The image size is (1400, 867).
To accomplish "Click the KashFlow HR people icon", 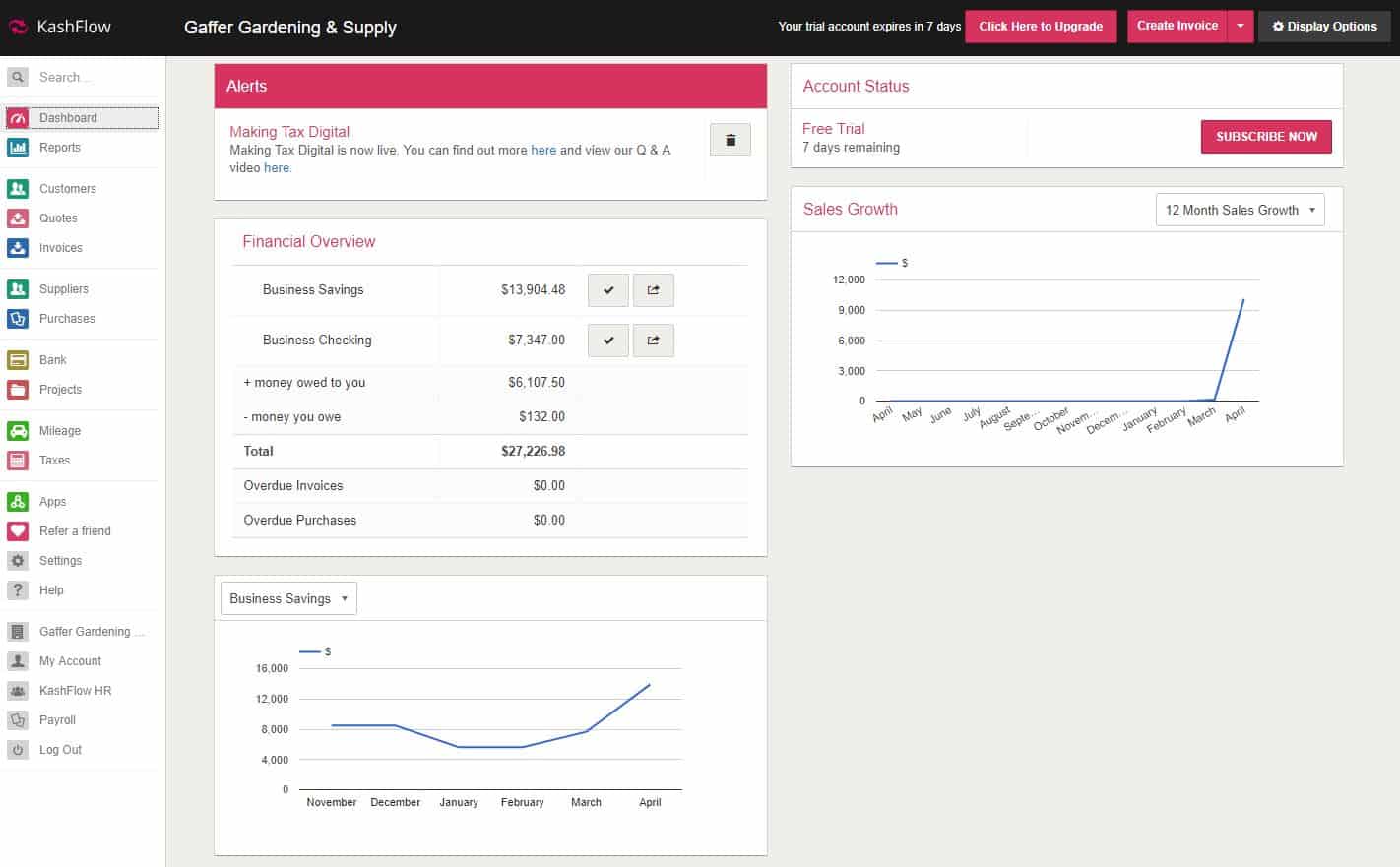I will pos(18,691).
